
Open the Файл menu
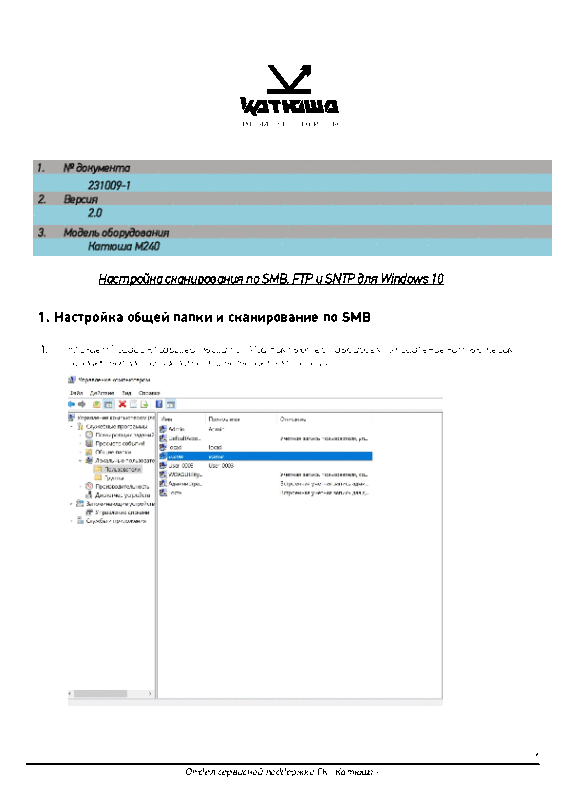point(77,393)
